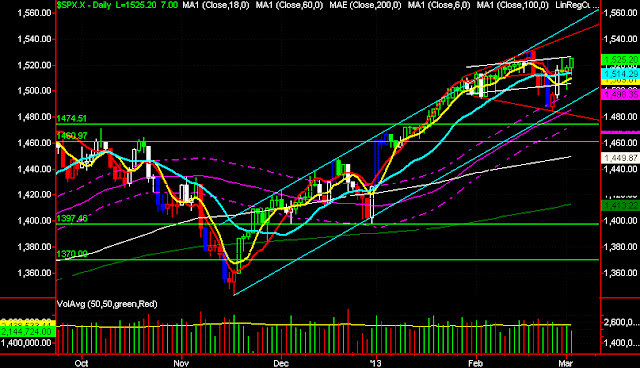The width and height of the screenshot is (640, 368).
Task: Click 1,420.00 on the left price axis
Action: point(34,195)
